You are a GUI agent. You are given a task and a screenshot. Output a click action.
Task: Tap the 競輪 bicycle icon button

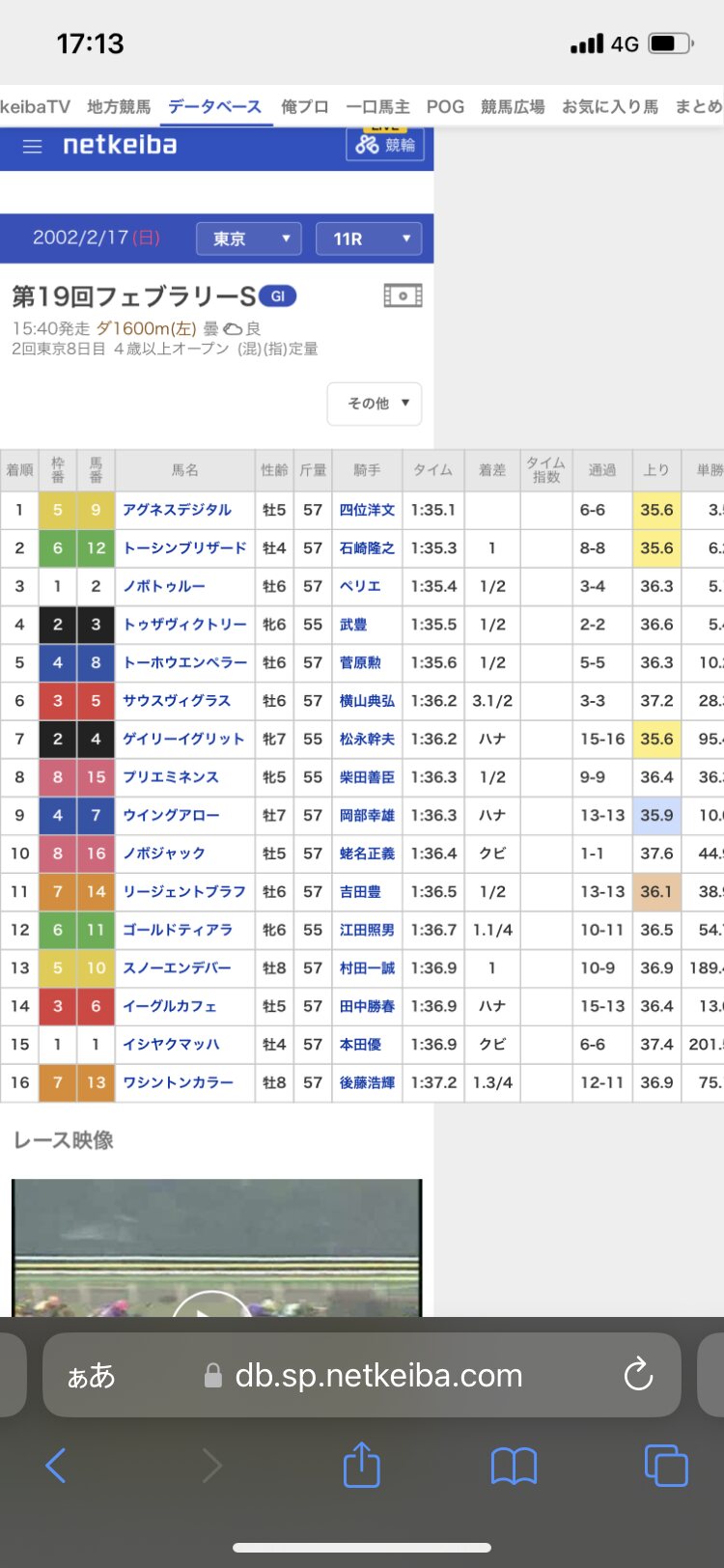[x=385, y=145]
